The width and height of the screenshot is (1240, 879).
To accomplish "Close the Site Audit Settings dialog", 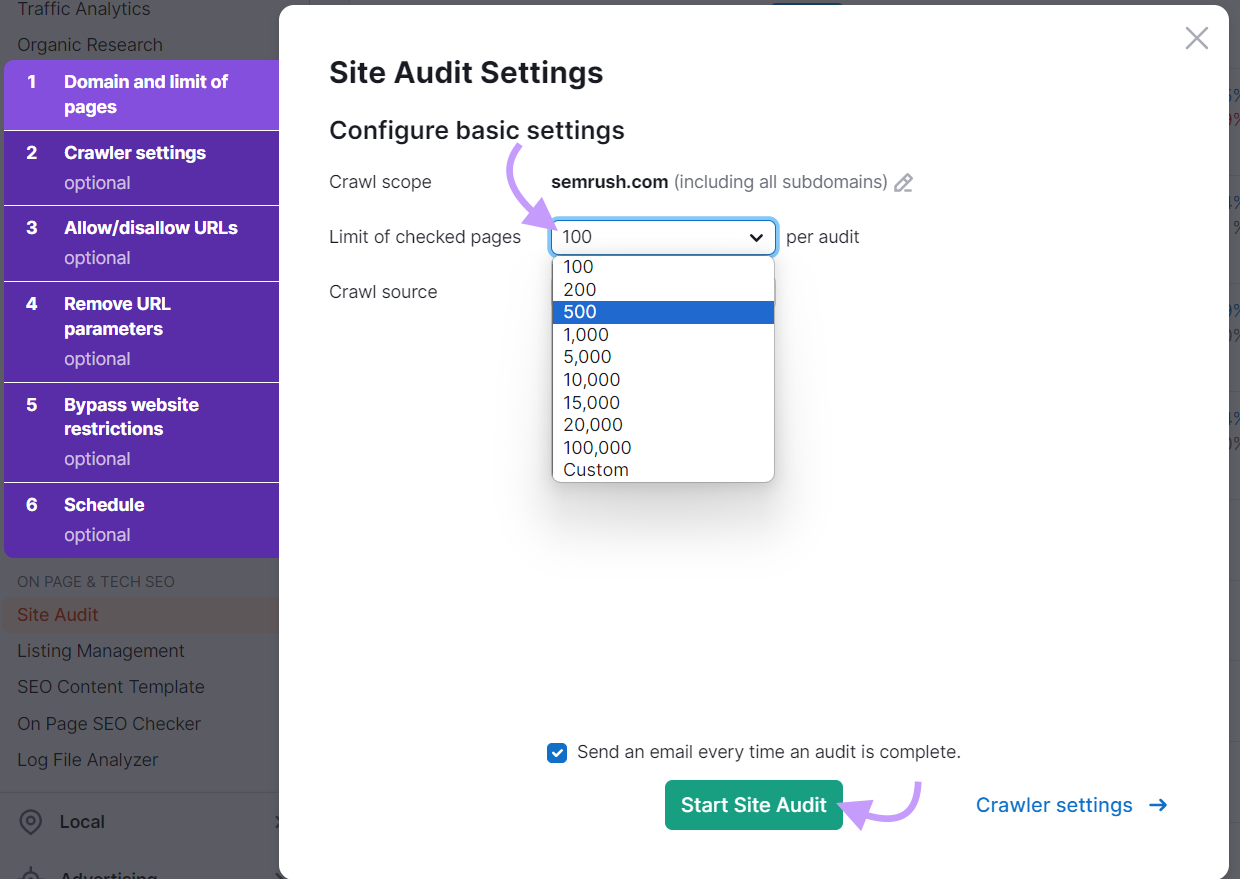I will click(1196, 39).
